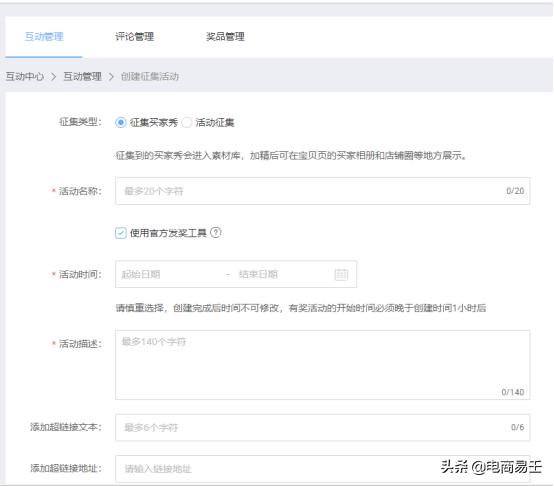Image resolution: width=554 pixels, height=486 pixels.
Task: Focus the 活动描述 text area
Action: pos(322,365)
